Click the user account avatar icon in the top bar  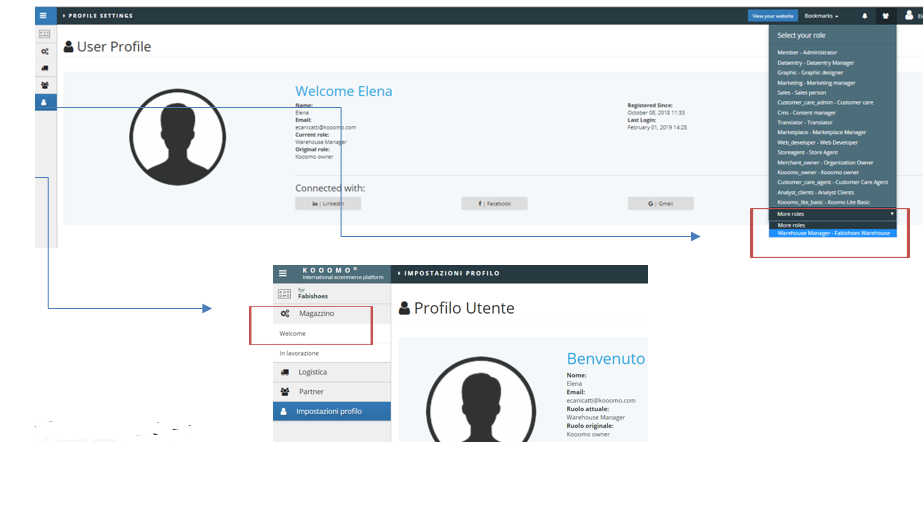pyautogui.click(x=909, y=15)
